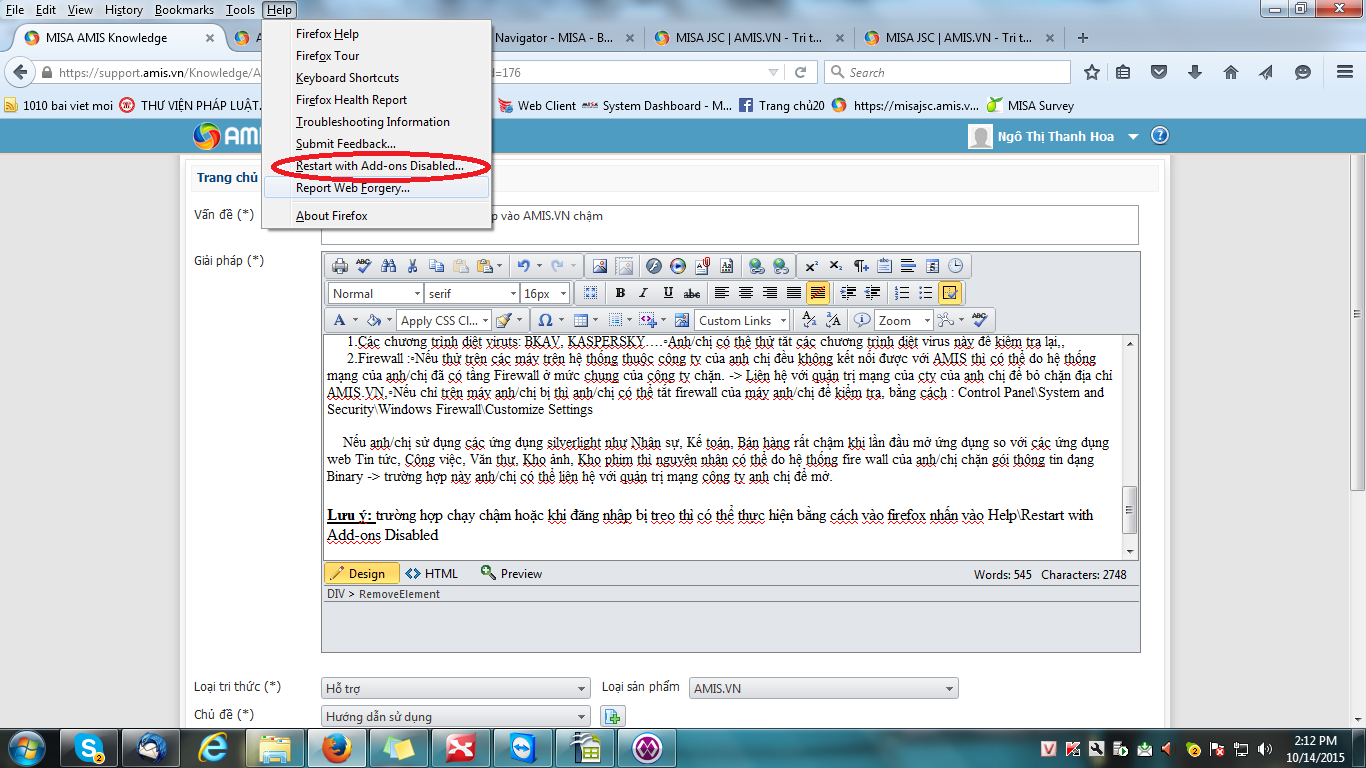Viewport: 1366px width, 768px height.
Task: Open Firefox Downloads arrow icon
Action: click(1195, 72)
